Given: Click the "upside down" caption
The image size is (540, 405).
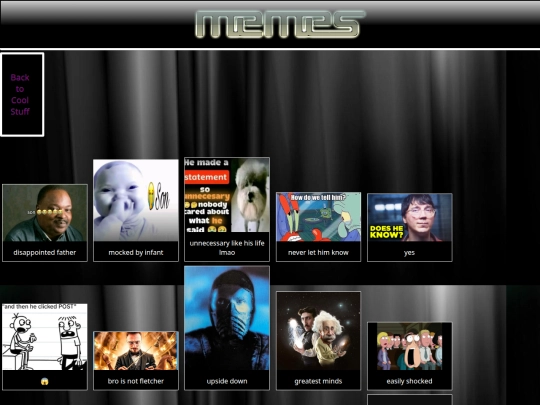Looking at the screenshot, I should [x=227, y=381].
